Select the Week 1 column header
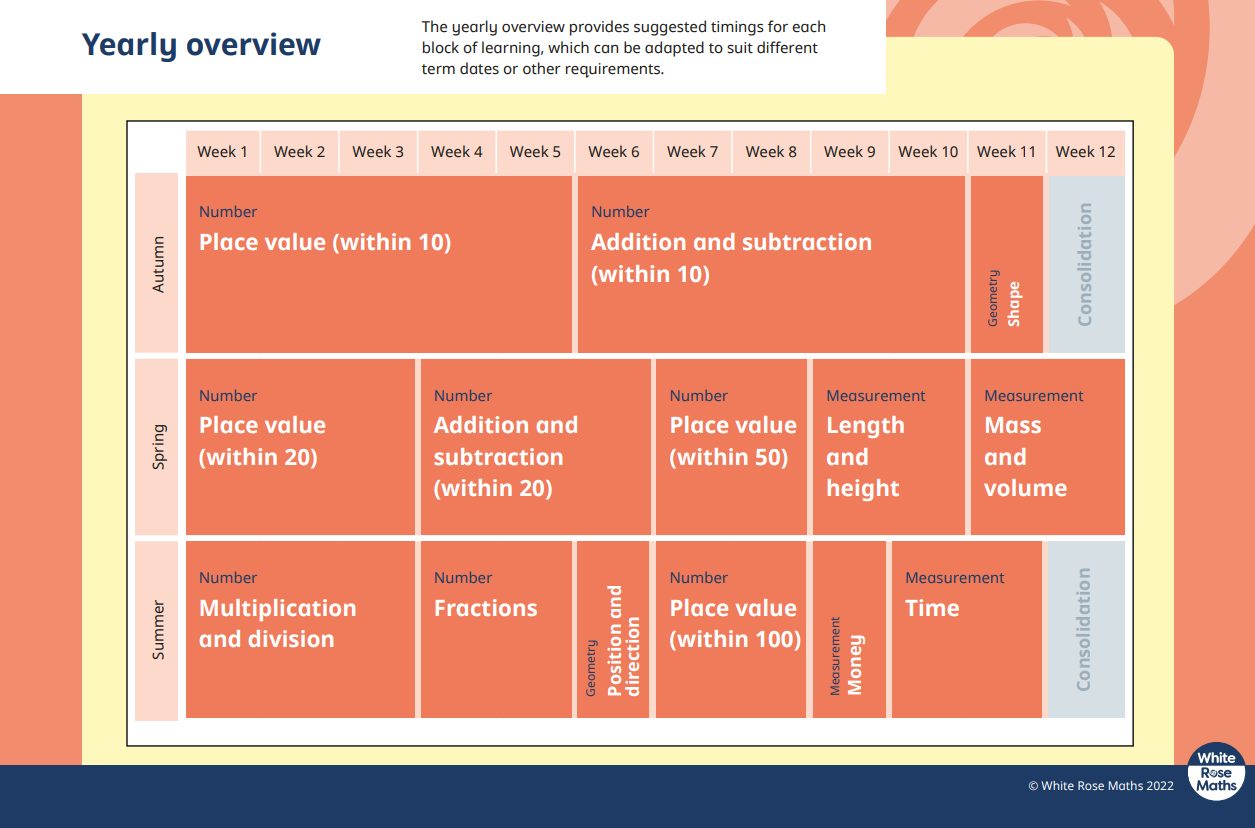The width and height of the screenshot is (1255, 828). point(222,152)
